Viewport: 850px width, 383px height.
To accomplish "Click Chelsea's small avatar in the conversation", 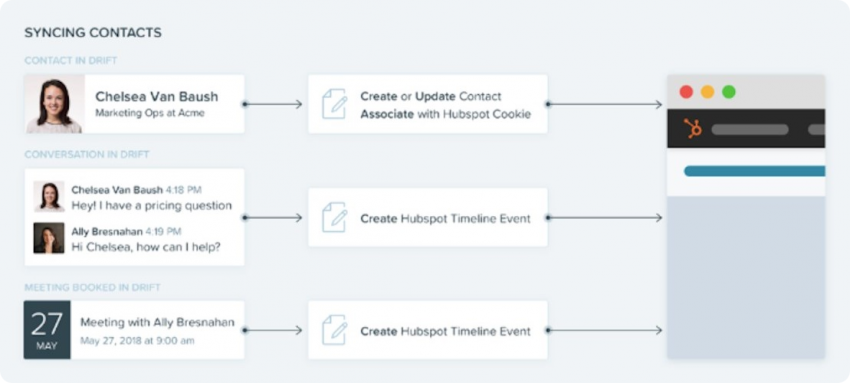I will tap(49, 196).
